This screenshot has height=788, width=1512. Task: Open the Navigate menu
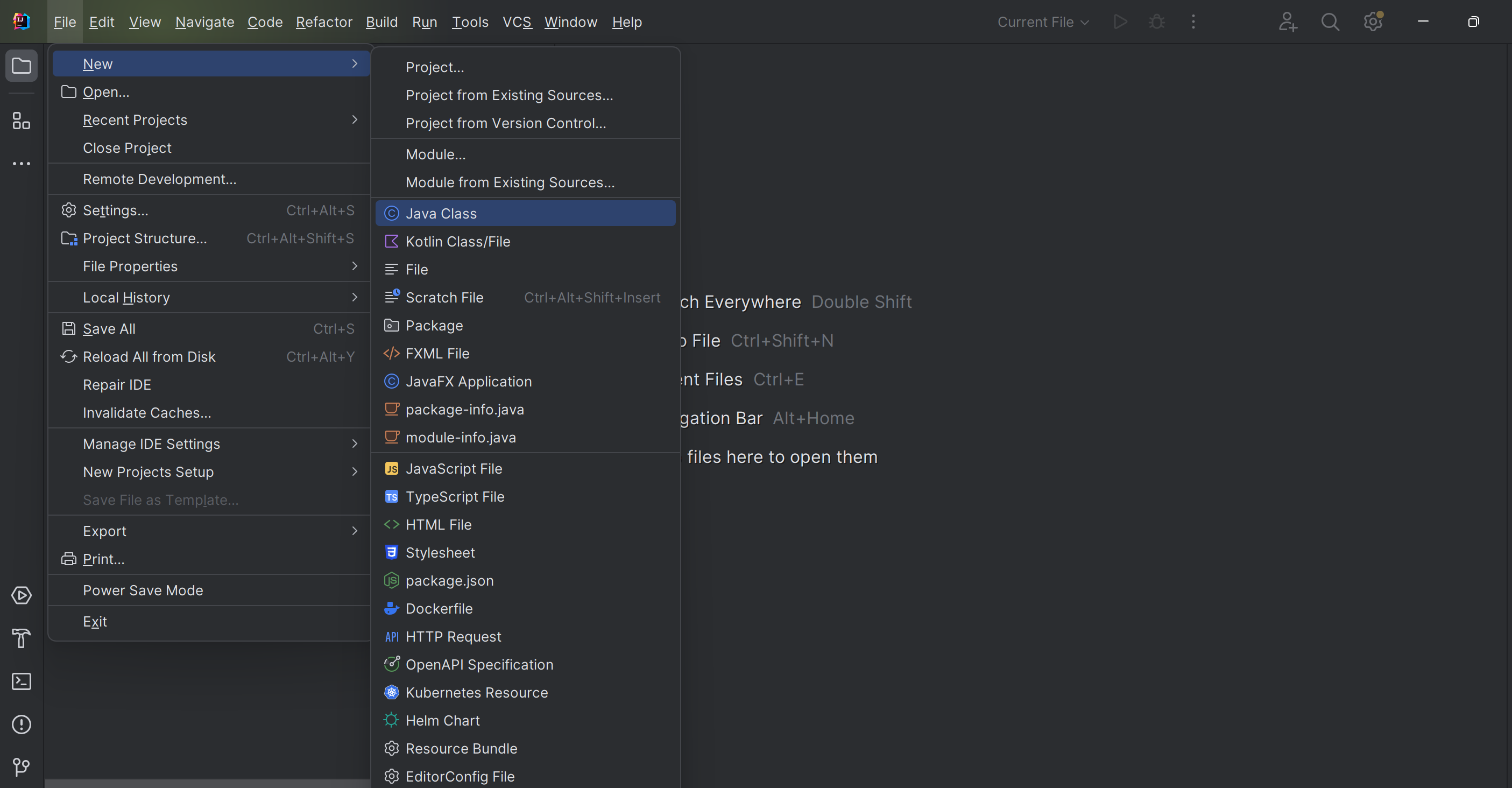point(205,22)
